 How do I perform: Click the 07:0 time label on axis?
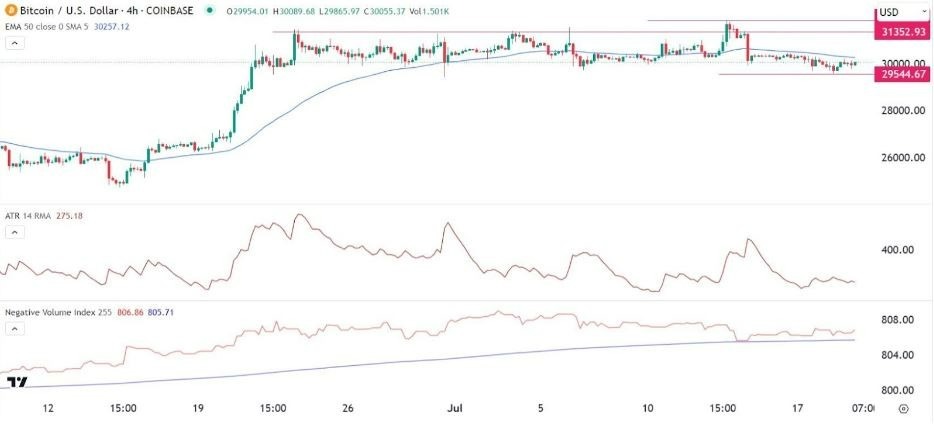click(x=863, y=409)
